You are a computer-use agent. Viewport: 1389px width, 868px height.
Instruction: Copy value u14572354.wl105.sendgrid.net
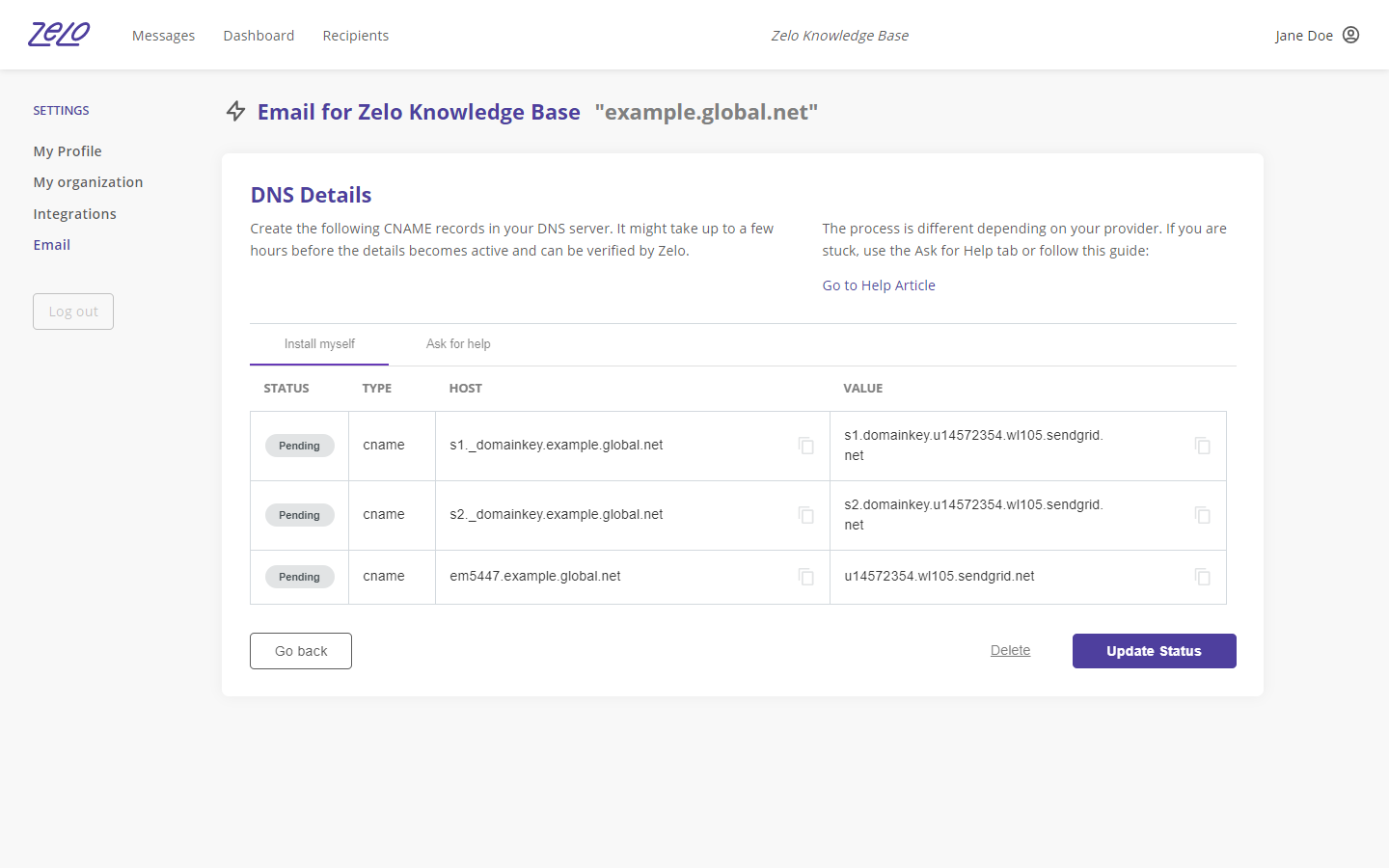click(x=1202, y=577)
